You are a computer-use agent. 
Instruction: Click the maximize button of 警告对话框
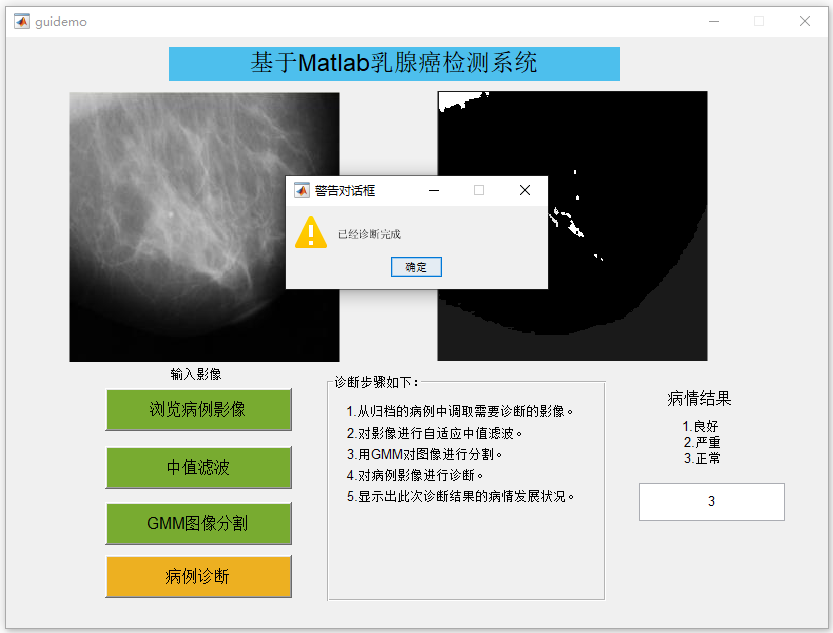tap(479, 190)
